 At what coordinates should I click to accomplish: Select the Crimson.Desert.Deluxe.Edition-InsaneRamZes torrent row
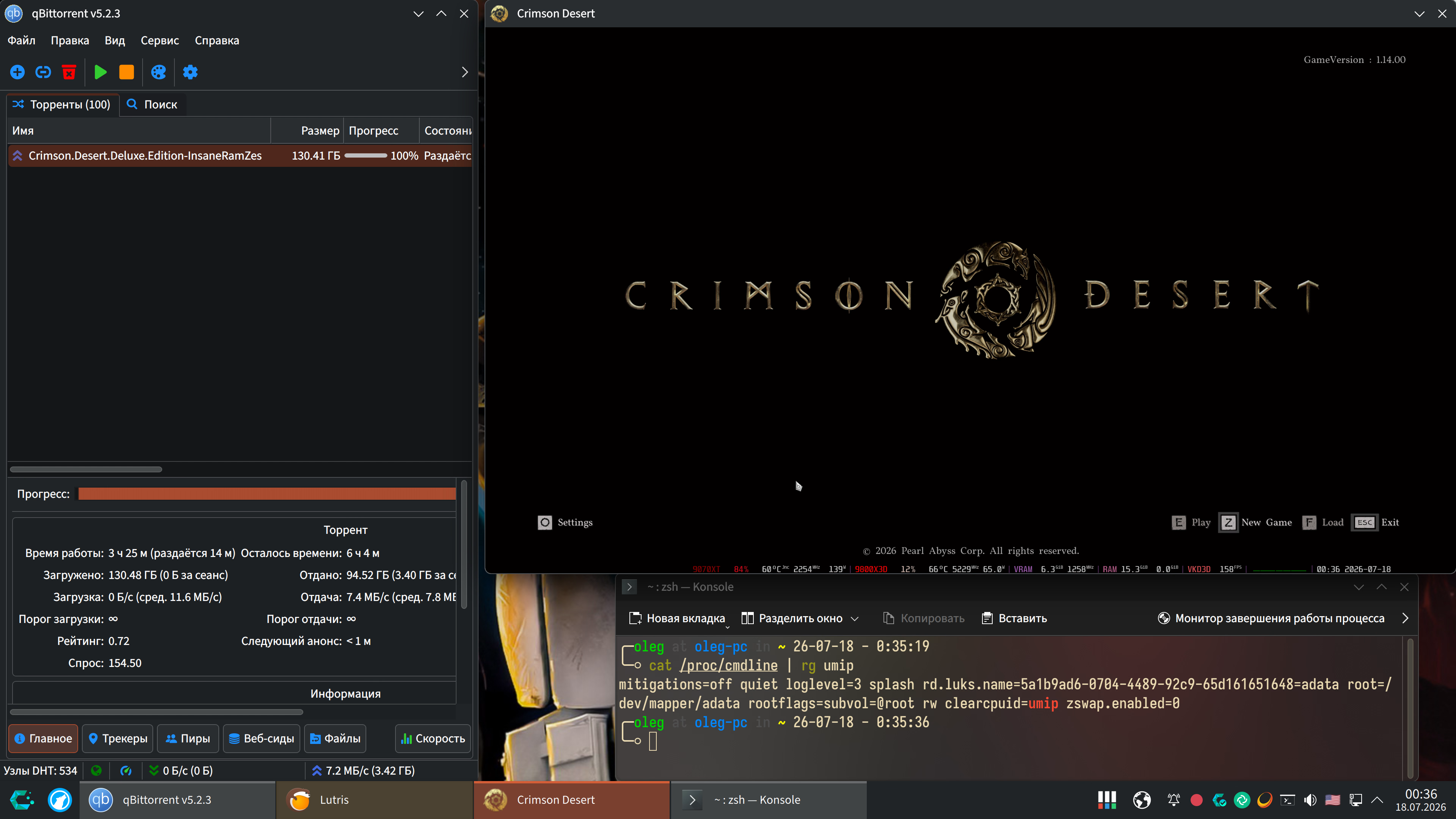tap(240, 155)
